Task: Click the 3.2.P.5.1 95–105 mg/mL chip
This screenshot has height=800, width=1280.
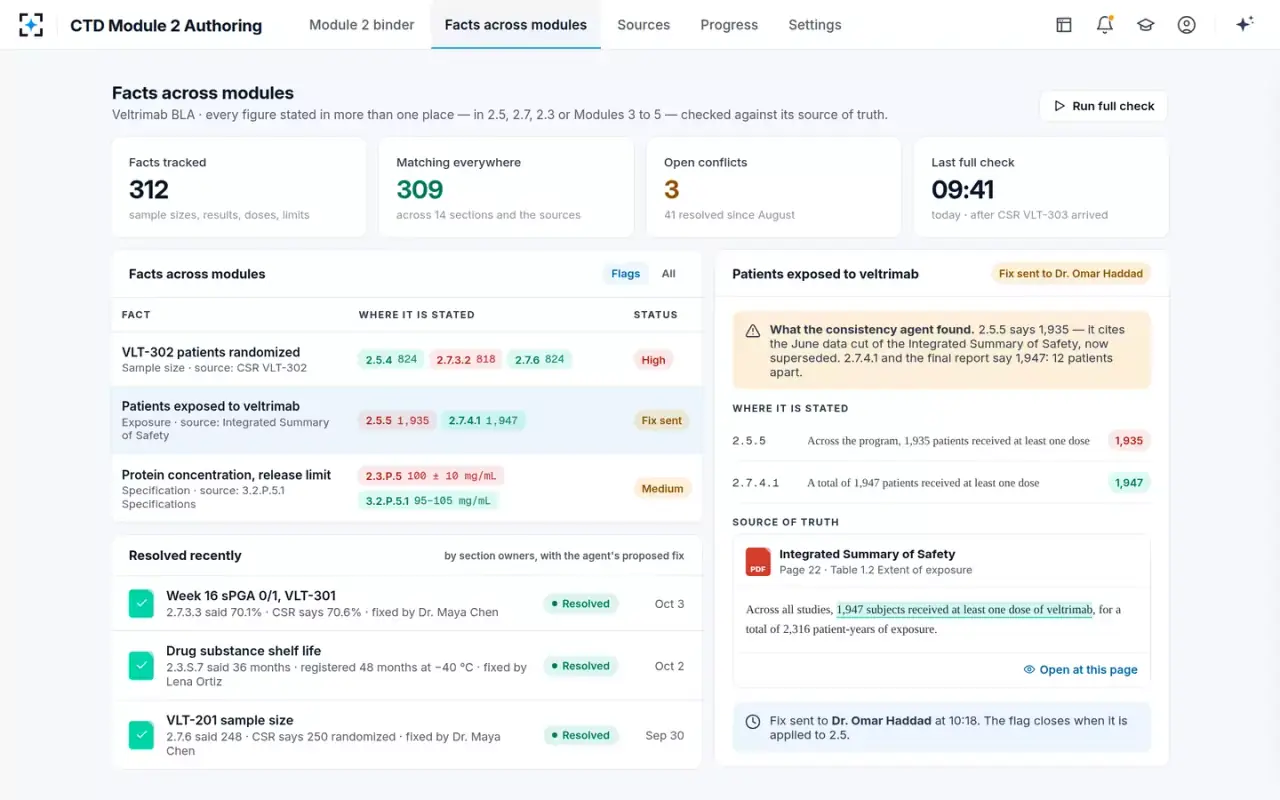Action: click(428, 501)
